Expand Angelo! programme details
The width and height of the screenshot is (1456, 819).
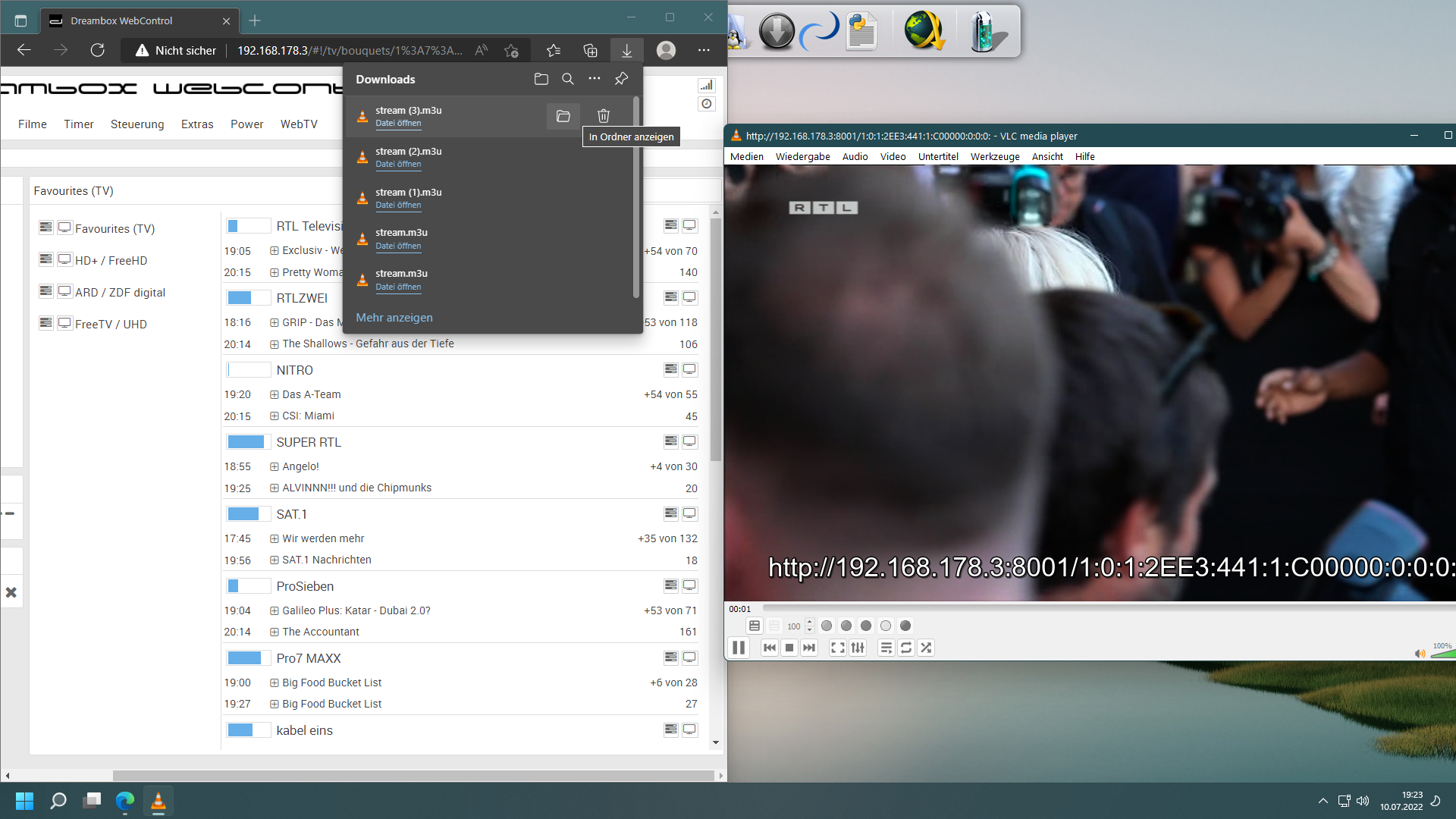coord(275,466)
